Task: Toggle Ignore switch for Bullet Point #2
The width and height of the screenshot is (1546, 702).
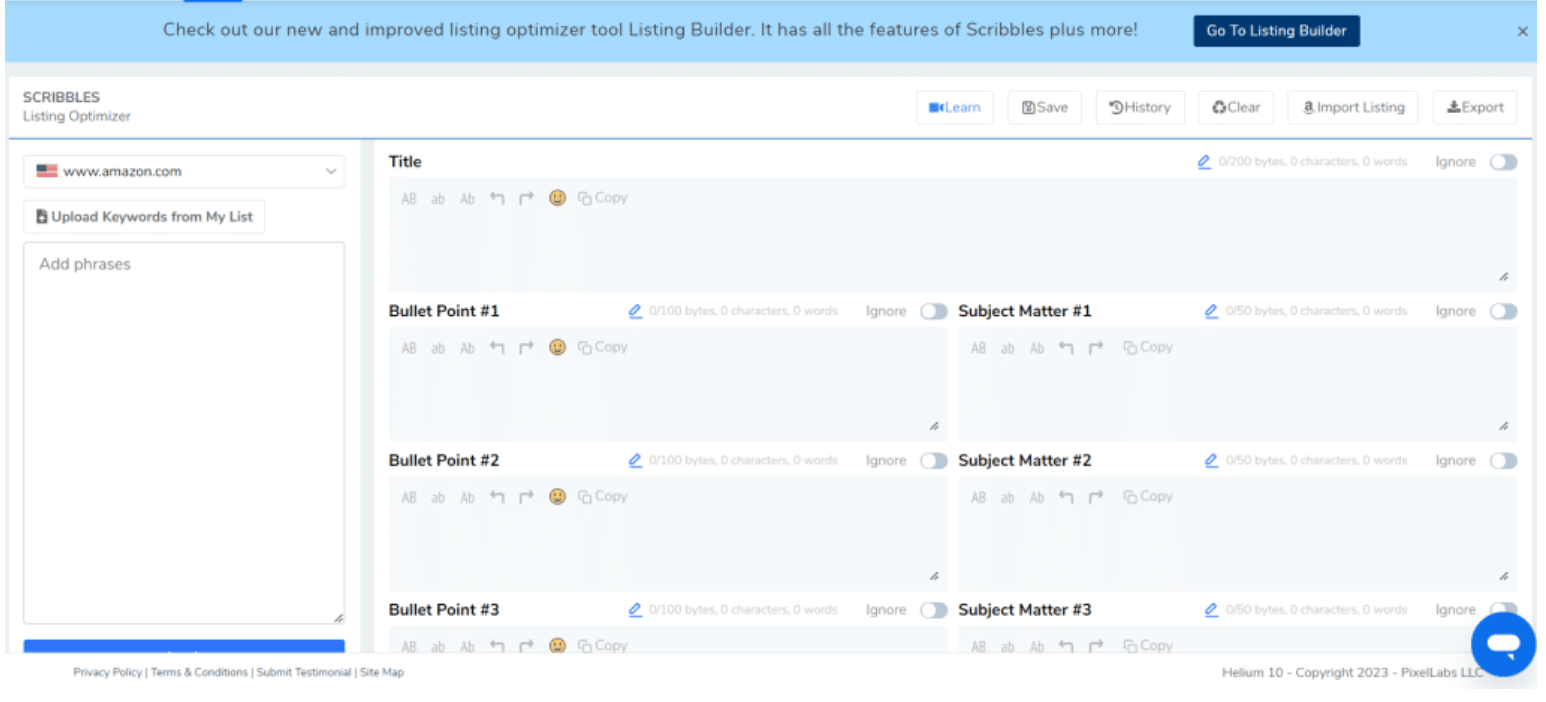Action: 934,460
